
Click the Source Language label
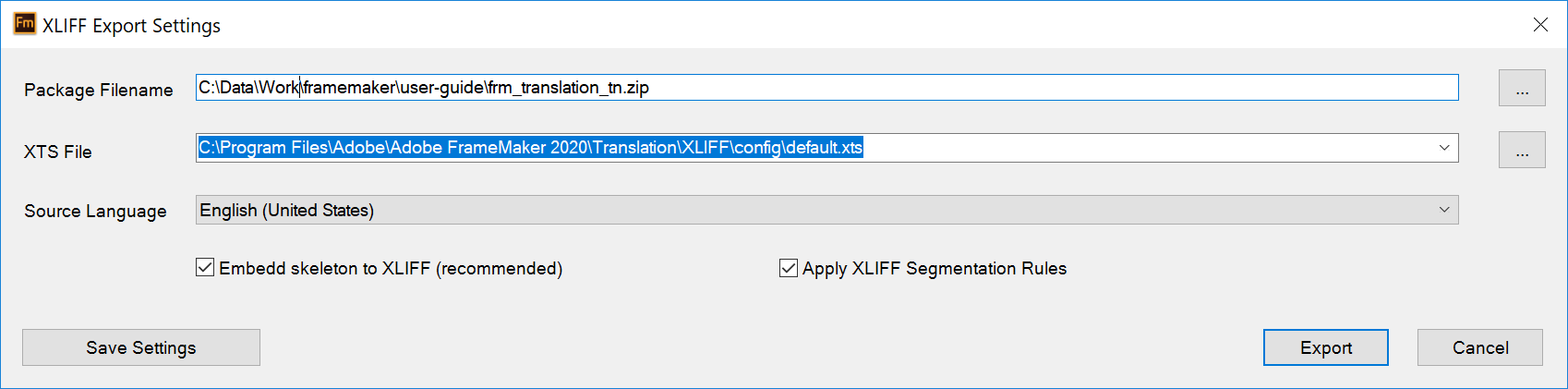[x=95, y=211]
